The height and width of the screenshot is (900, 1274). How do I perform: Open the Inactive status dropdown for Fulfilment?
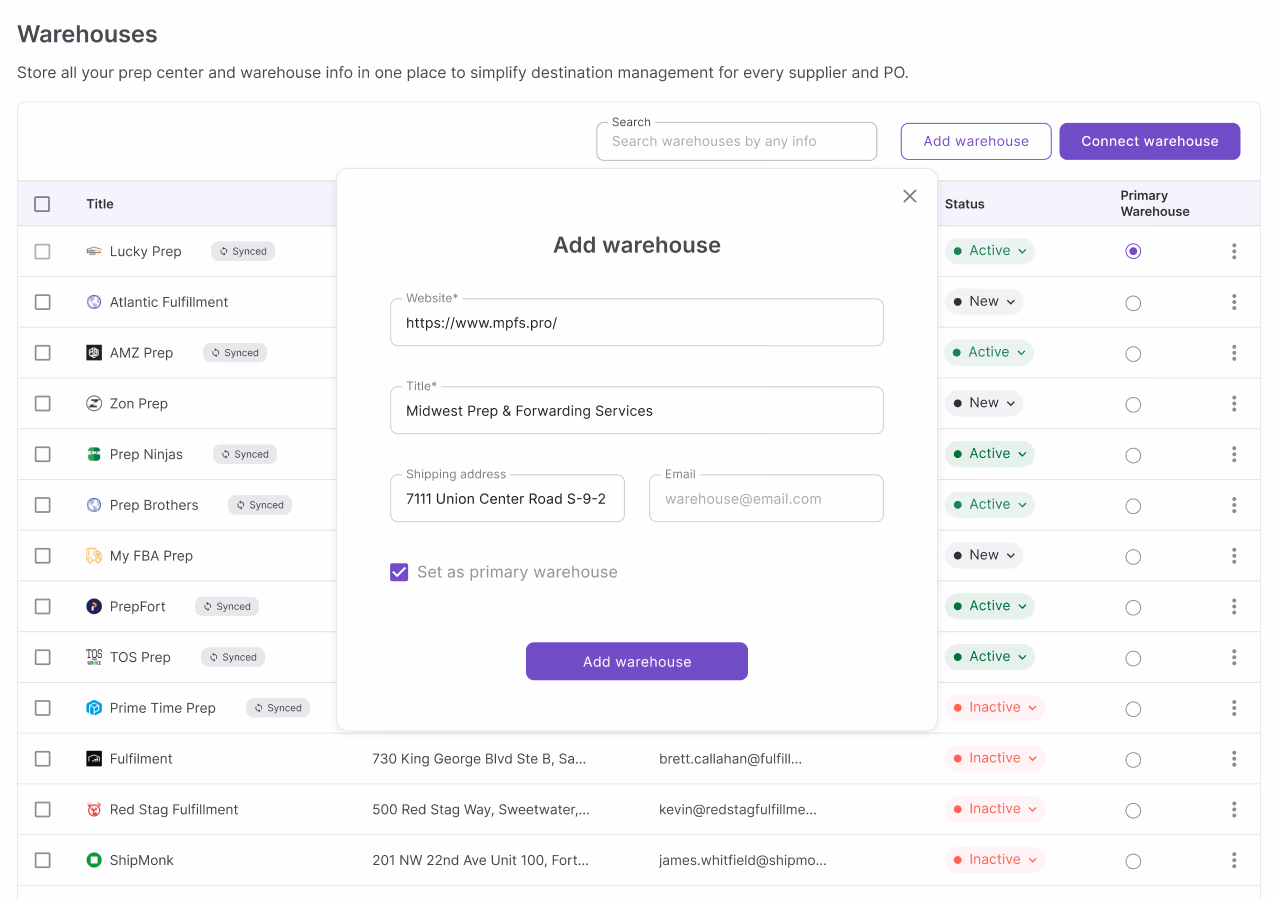point(994,758)
